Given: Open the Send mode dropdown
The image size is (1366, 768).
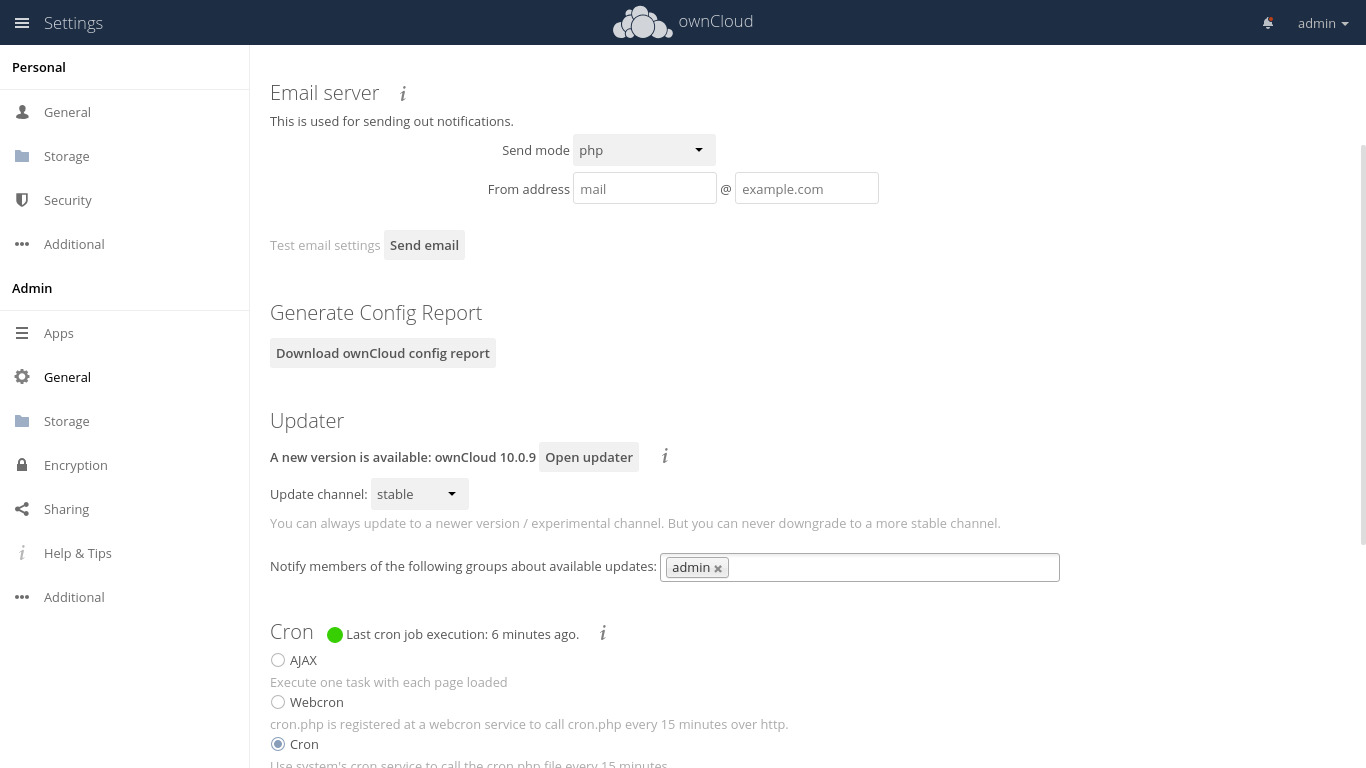Looking at the screenshot, I should coord(644,150).
